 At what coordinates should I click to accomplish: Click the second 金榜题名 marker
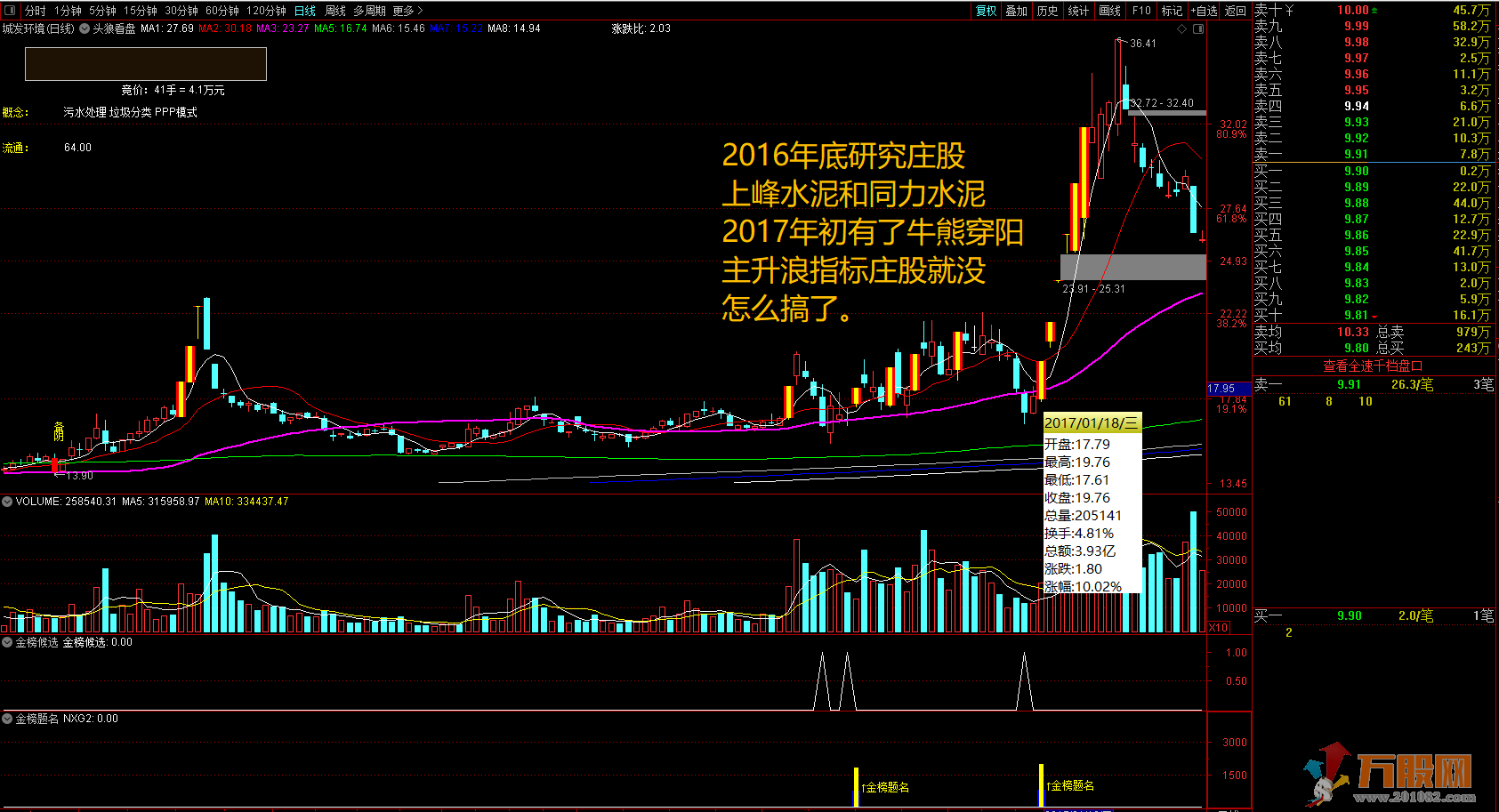(1070, 785)
